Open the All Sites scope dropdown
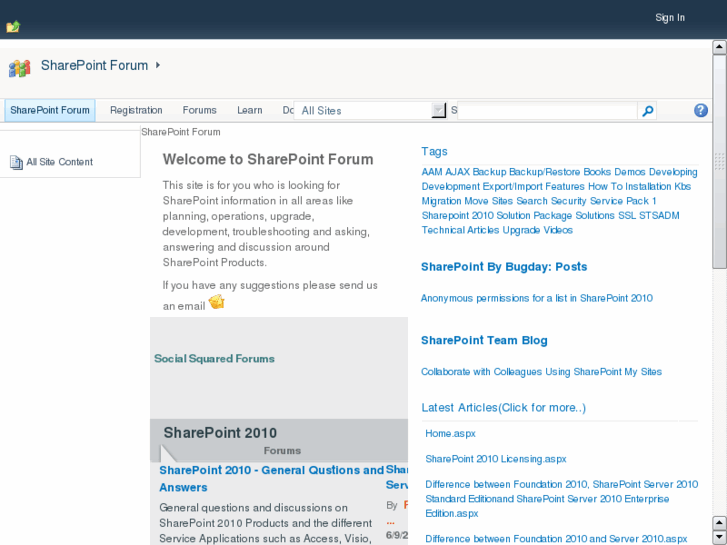This screenshot has width=727, height=545. pos(370,110)
